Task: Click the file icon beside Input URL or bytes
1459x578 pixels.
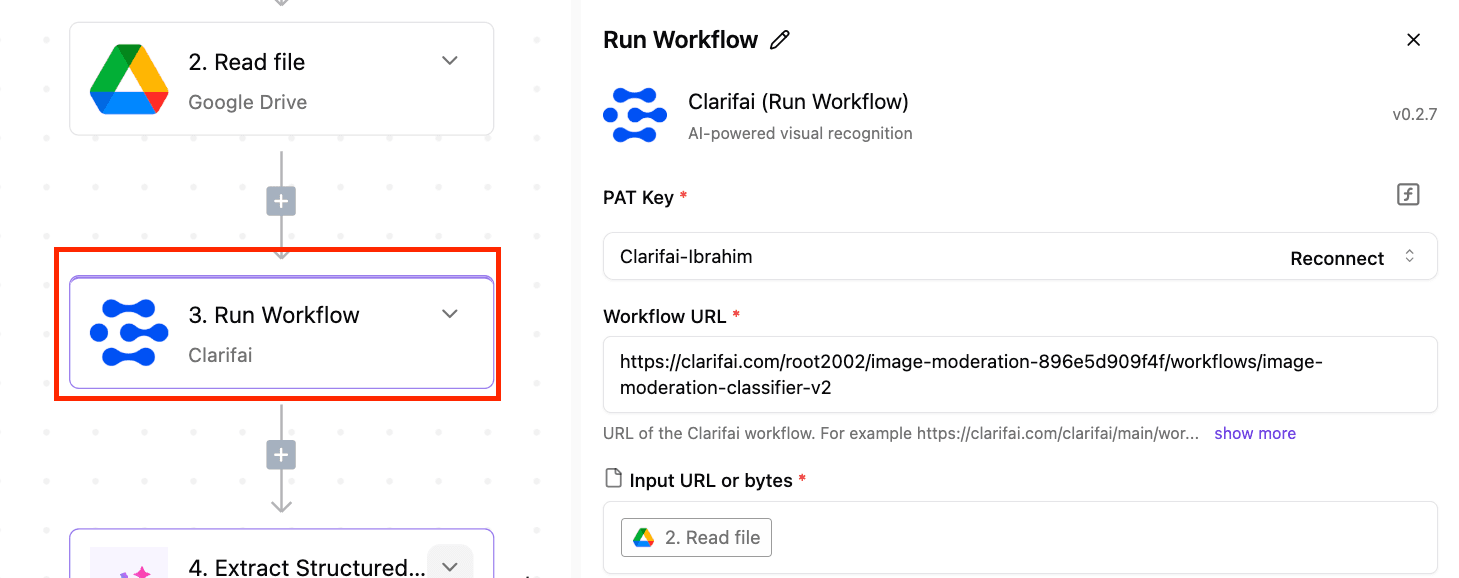Action: tap(613, 479)
